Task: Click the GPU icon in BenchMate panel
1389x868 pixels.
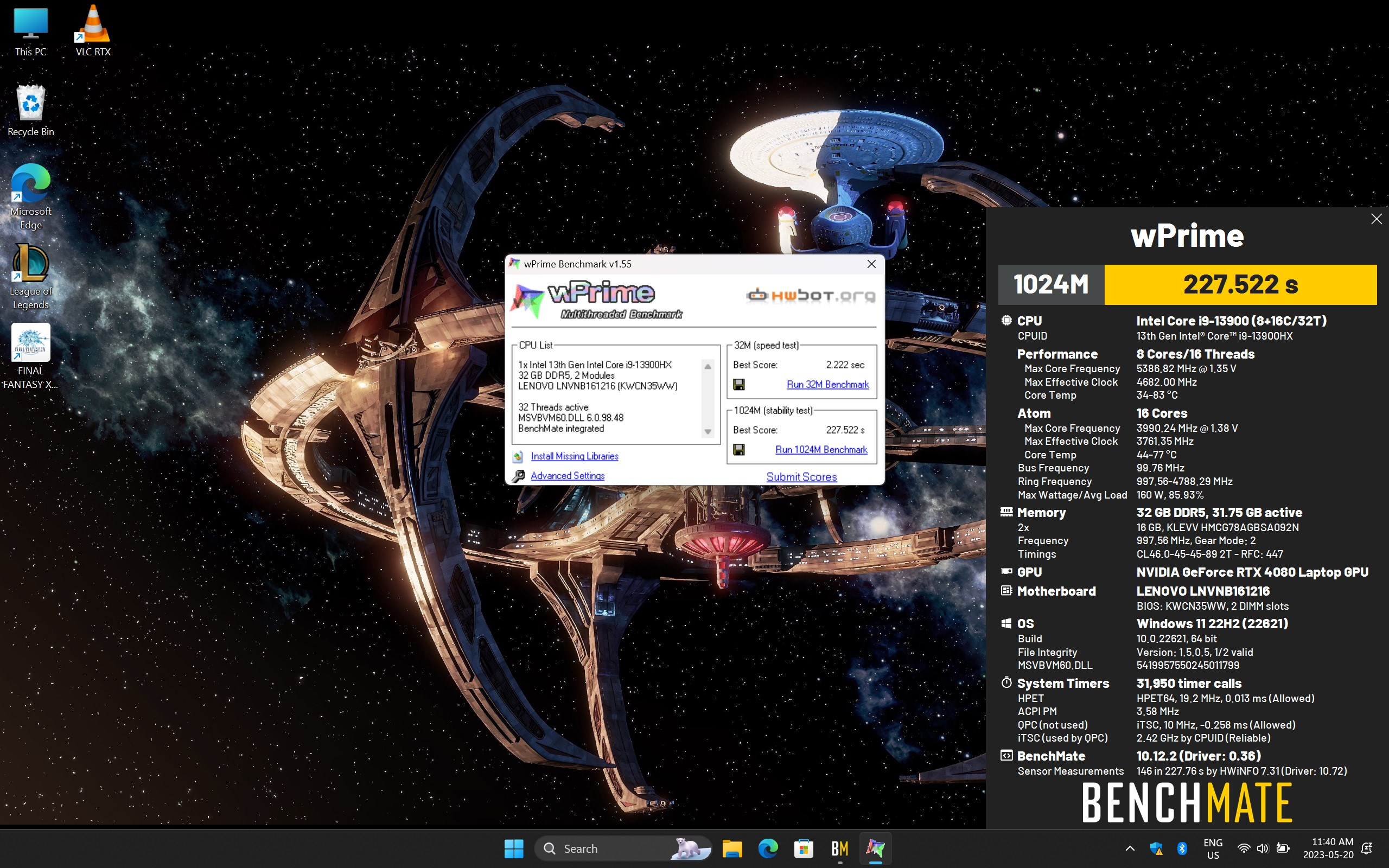Action: 1006,571
